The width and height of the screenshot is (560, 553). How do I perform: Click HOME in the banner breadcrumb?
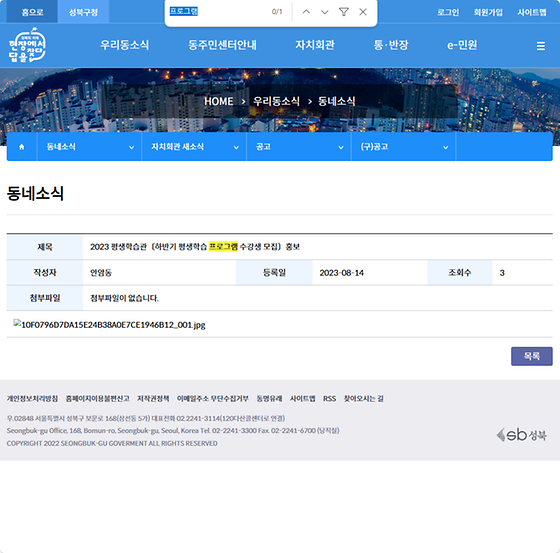pyautogui.click(x=219, y=101)
